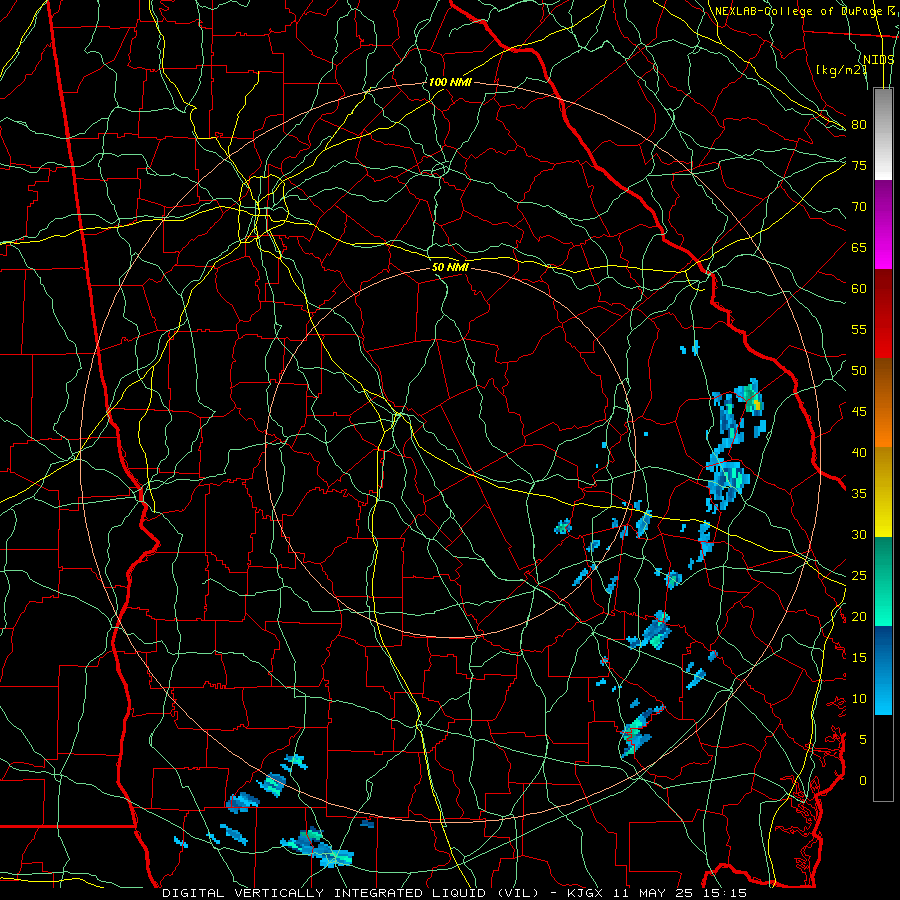Click the 15 value on color scale
Screen dimensions: 900x900
point(859,657)
